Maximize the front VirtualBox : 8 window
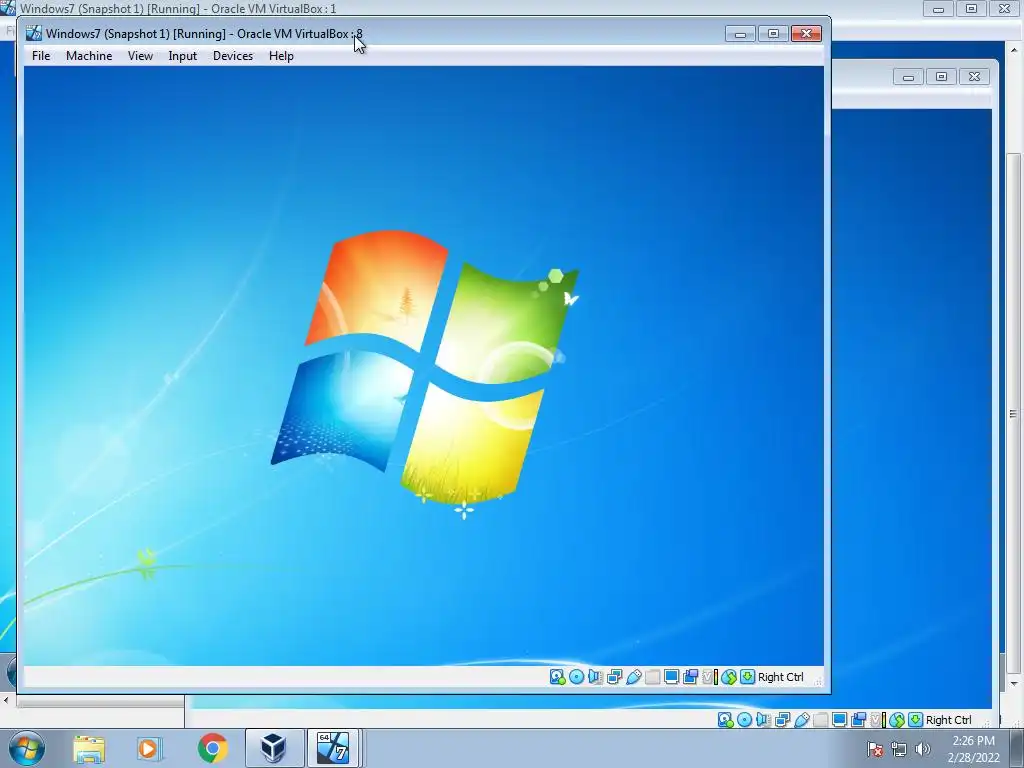Image resolution: width=1024 pixels, height=768 pixels. 773,33
